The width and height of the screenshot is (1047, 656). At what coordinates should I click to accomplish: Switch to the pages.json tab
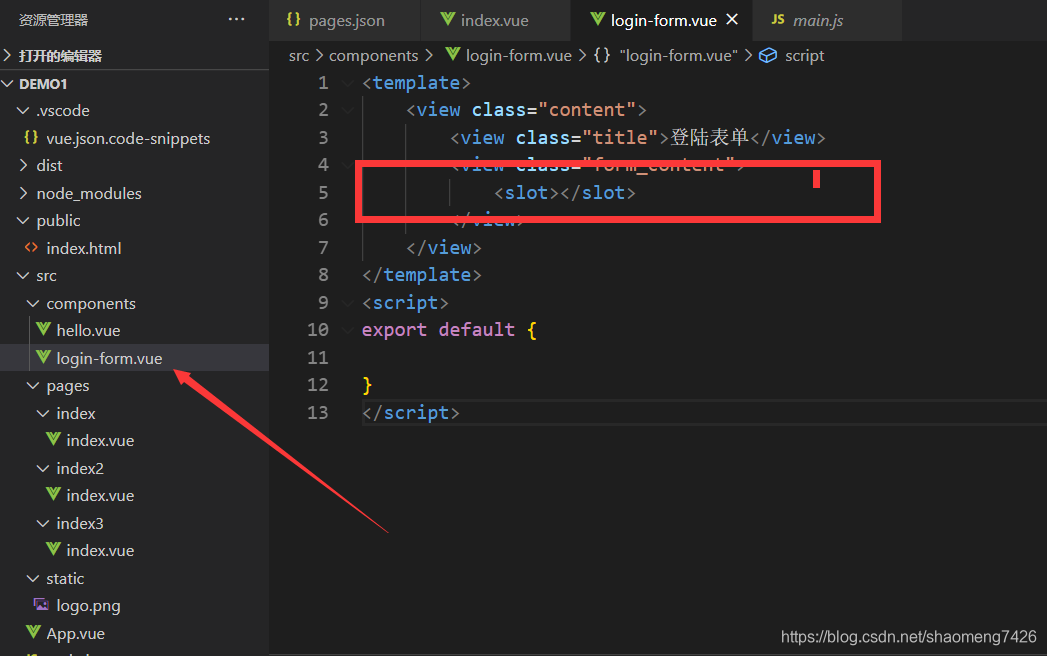coord(345,20)
